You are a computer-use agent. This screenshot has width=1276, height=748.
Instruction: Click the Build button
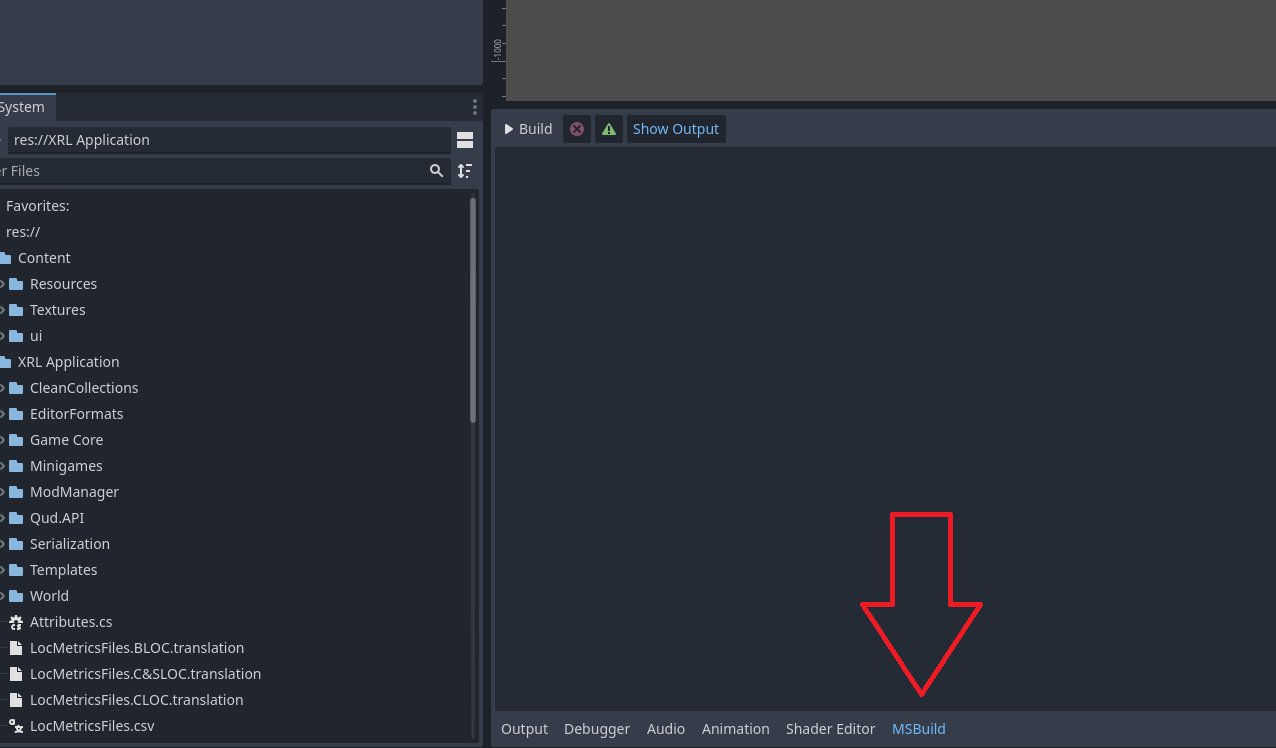point(528,129)
